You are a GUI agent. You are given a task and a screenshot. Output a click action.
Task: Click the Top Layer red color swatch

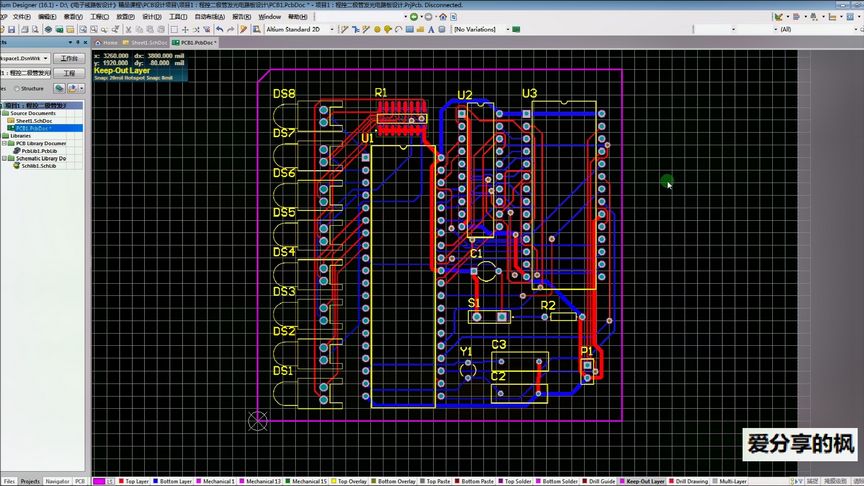[121, 481]
